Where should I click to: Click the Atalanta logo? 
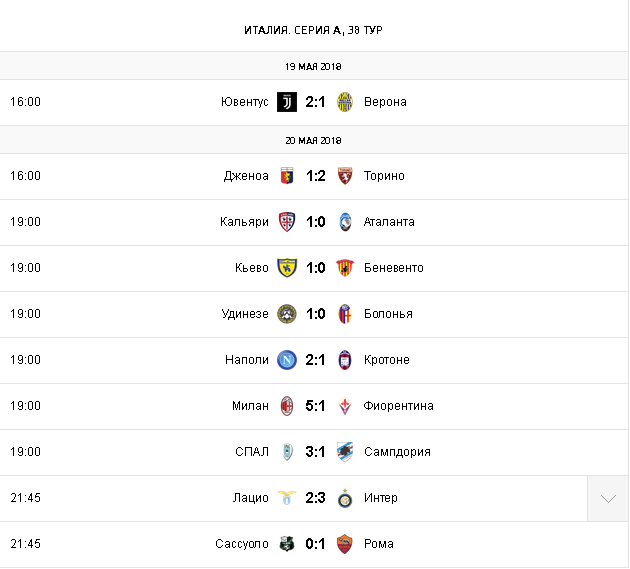coord(346,222)
